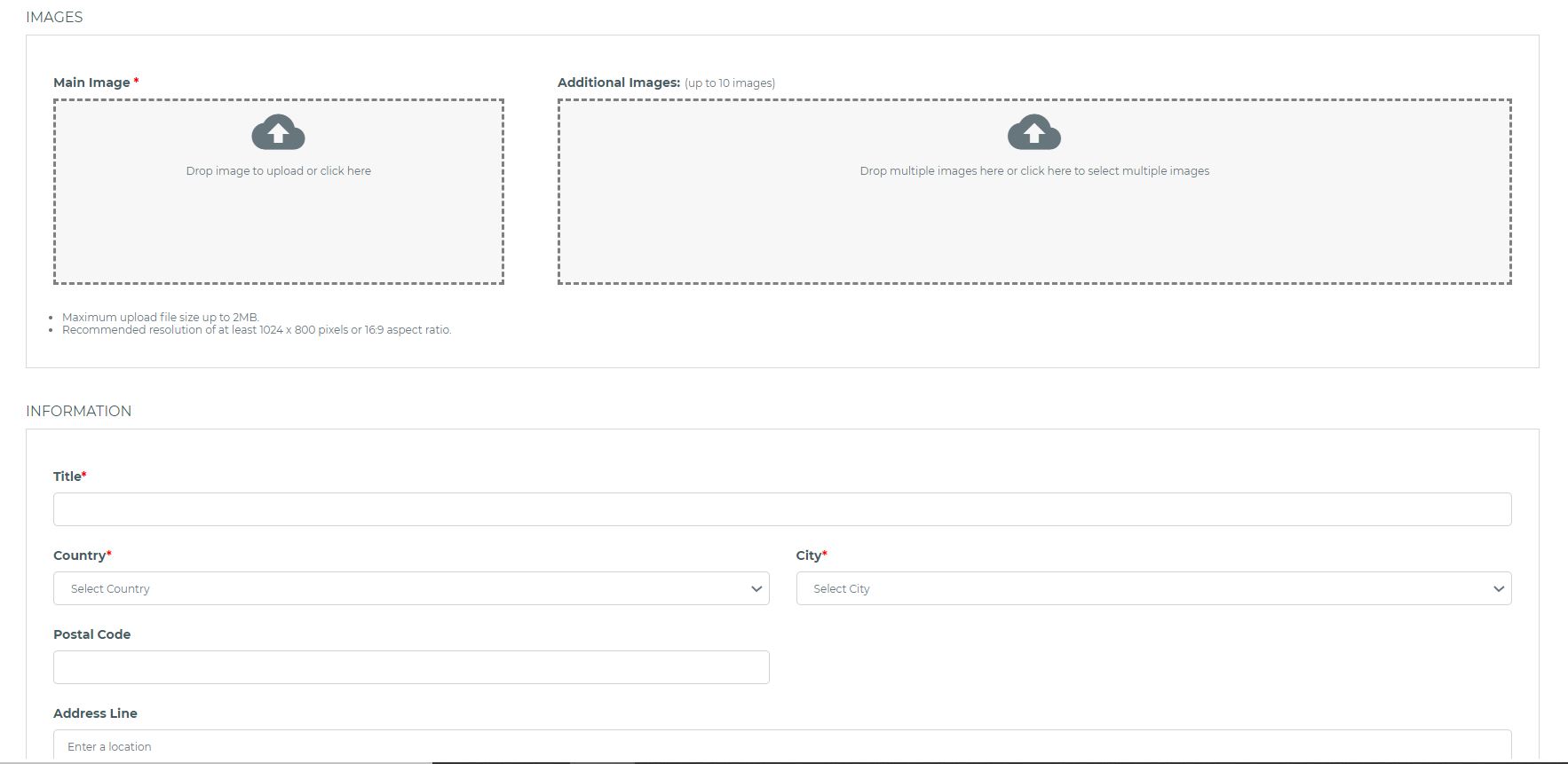
Task: Click the 'Main Image' label
Action: point(91,83)
